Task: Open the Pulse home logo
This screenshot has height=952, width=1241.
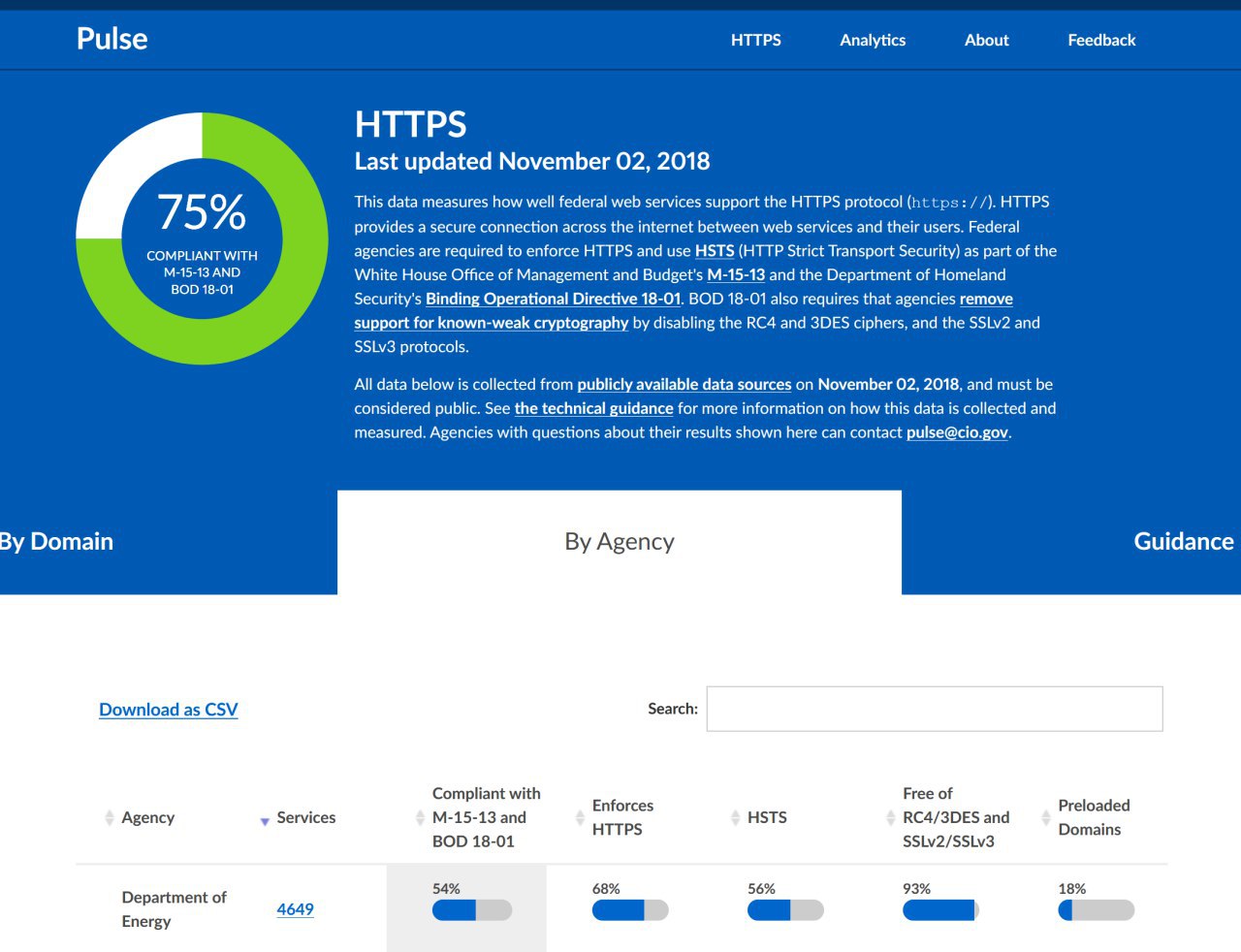Action: (112, 39)
